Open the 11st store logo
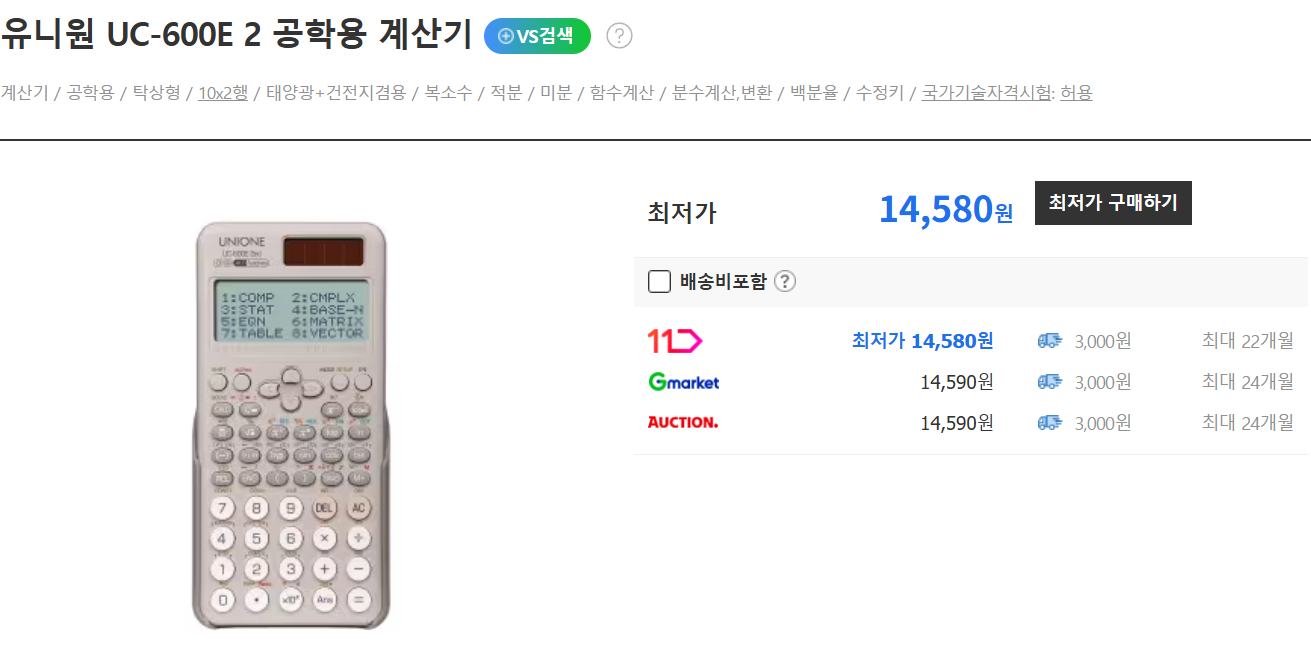Image resolution: width=1311 pixels, height=648 pixels. (x=675, y=341)
